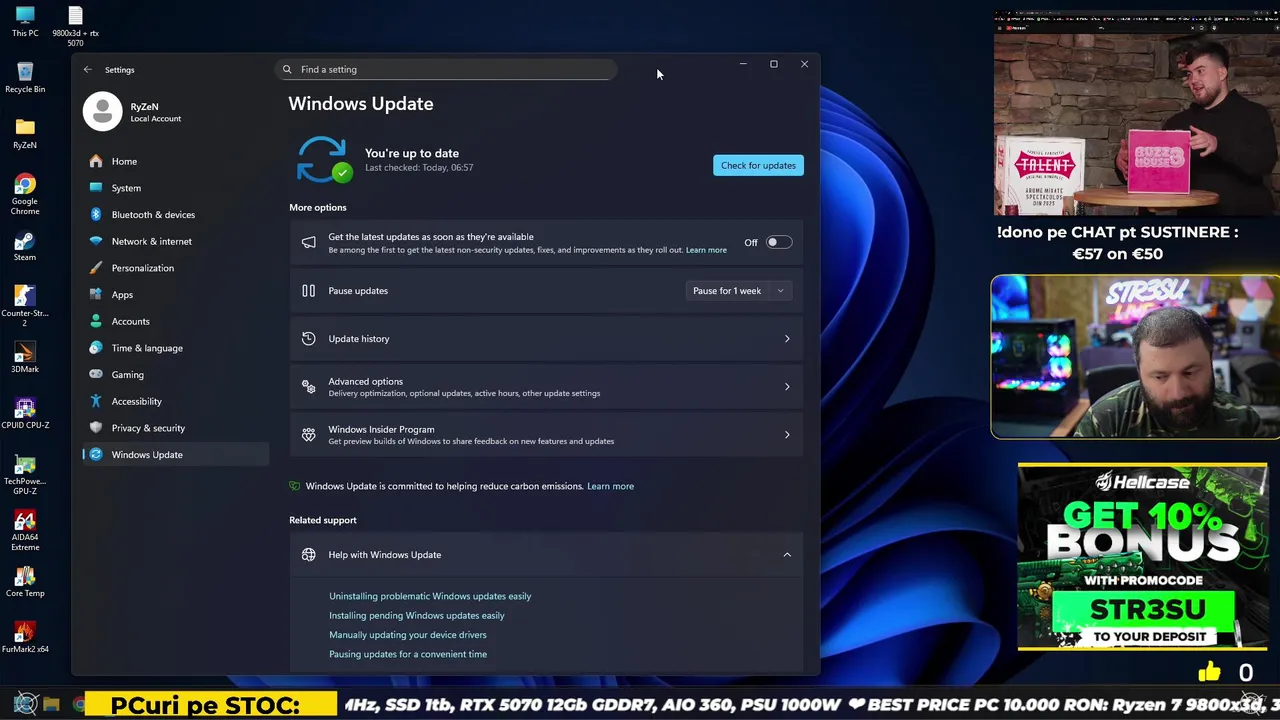Open Uninstalling problematic Windows updates easily

point(430,596)
